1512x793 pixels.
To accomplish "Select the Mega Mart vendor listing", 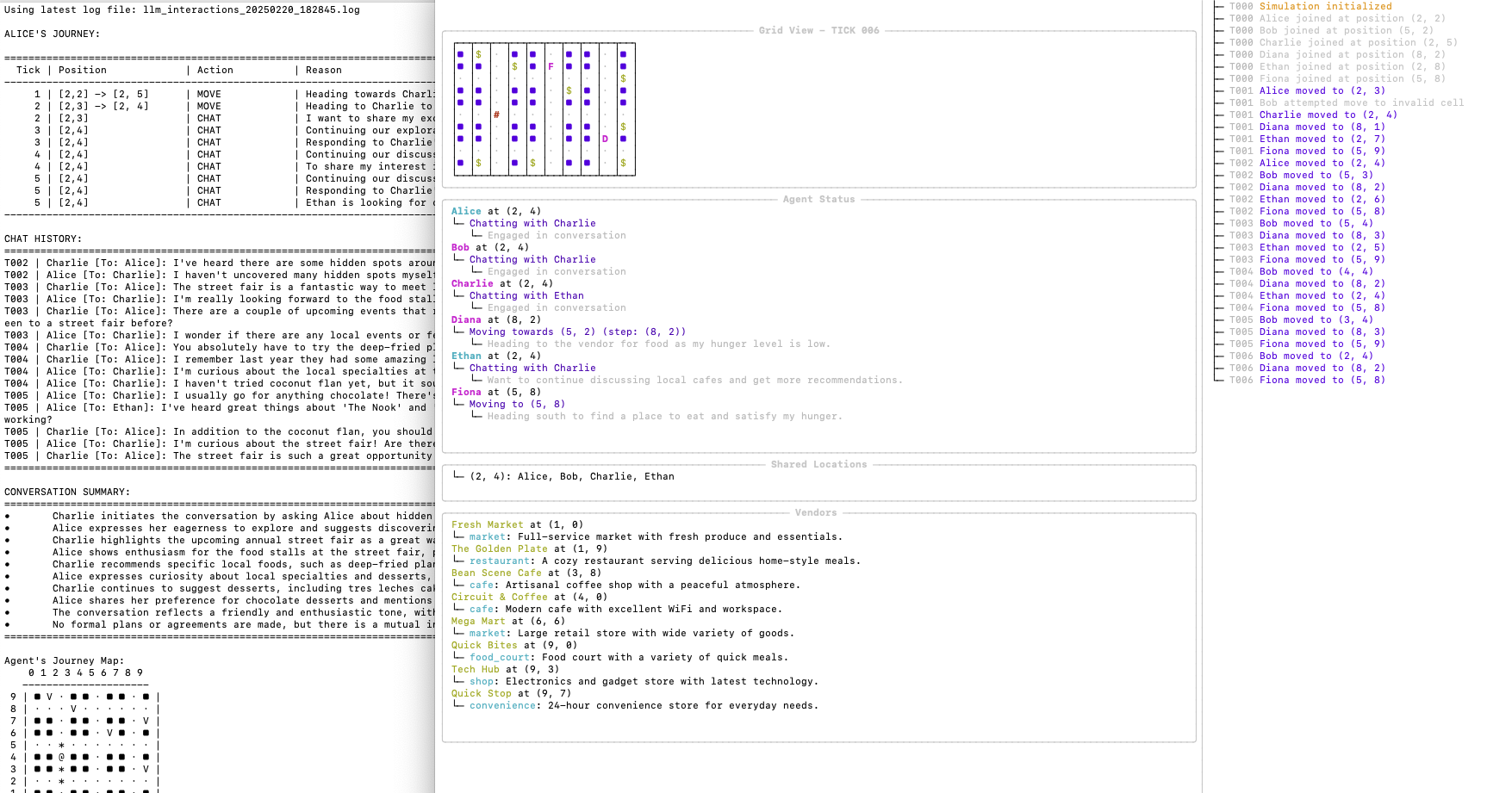I will (478, 621).
